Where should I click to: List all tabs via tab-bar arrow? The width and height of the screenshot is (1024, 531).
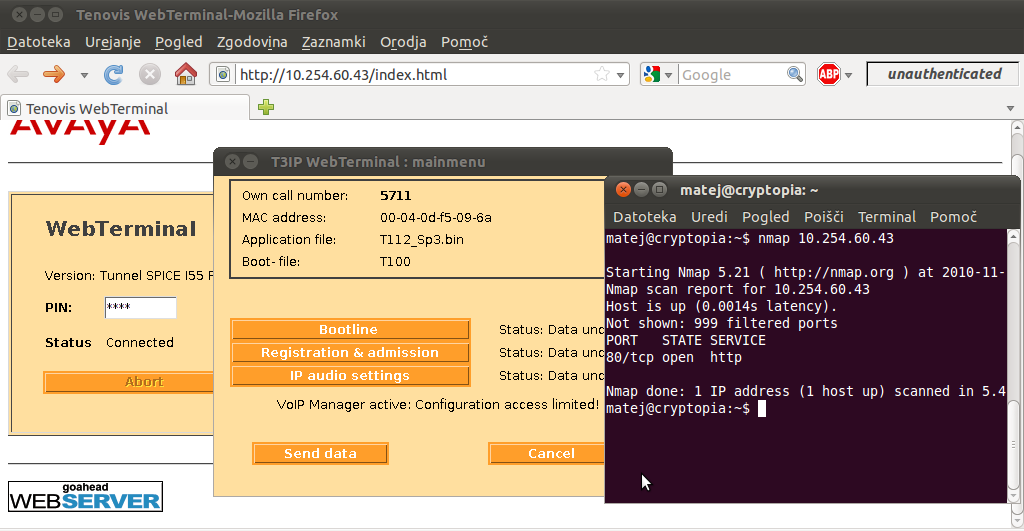tap(1010, 108)
